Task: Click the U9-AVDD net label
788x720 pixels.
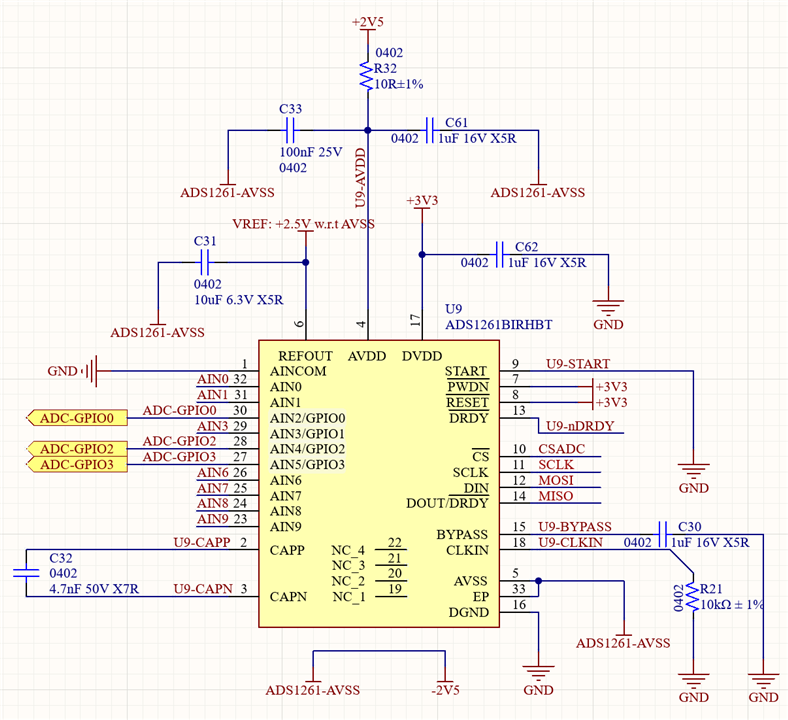Action: click(360, 178)
